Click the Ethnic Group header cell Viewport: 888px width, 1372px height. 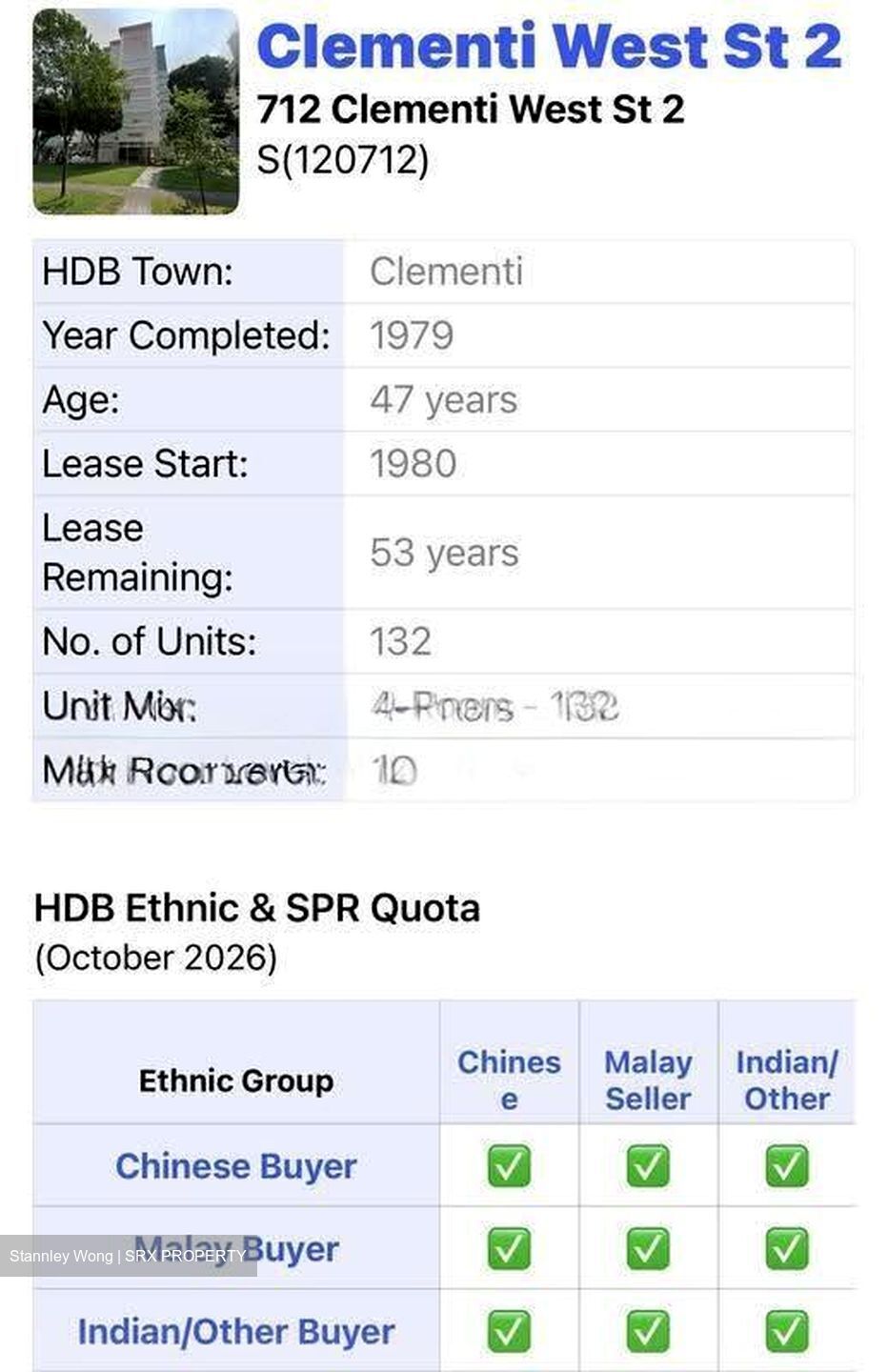point(236,1081)
